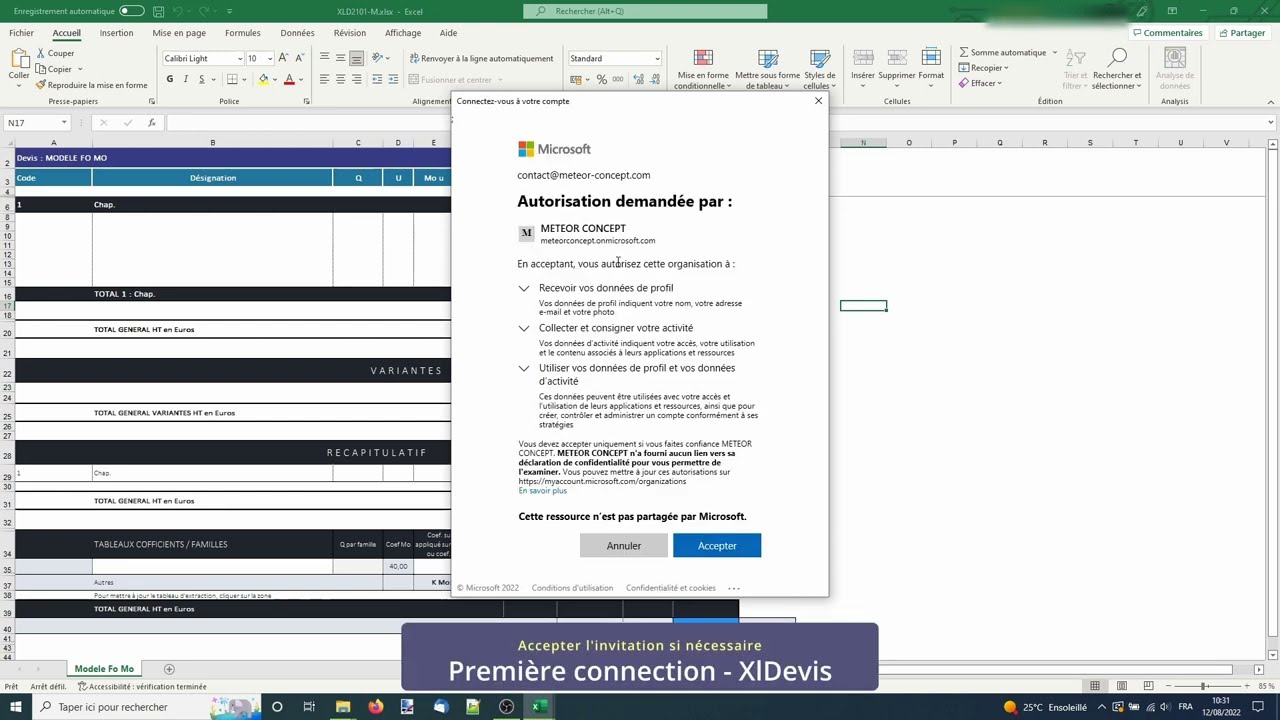Click the align left icon

[324, 79]
